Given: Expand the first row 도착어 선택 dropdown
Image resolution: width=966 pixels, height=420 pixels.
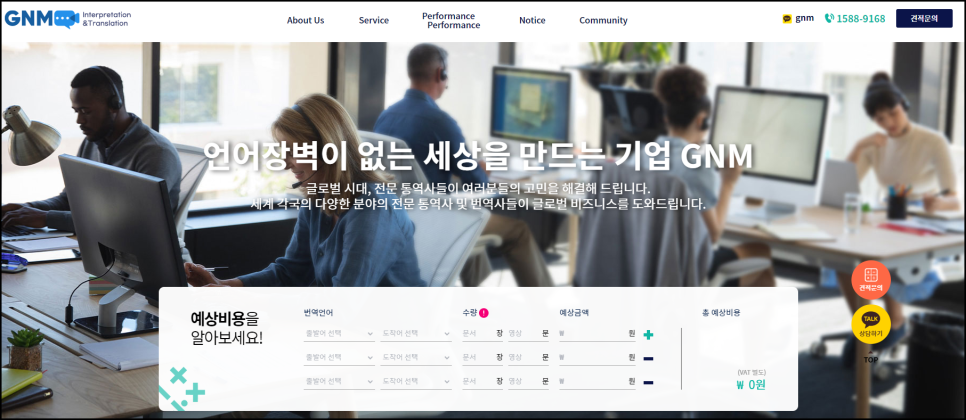Looking at the screenshot, I should coord(416,333).
